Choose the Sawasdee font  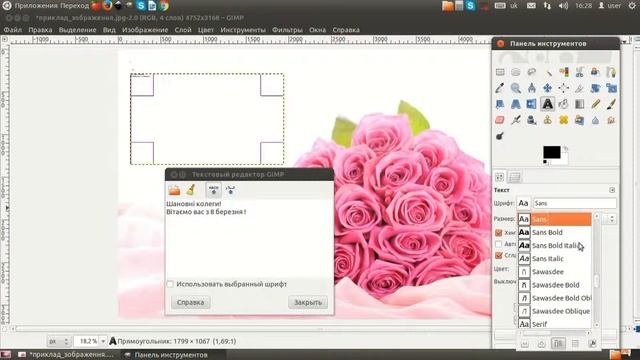pos(554,272)
